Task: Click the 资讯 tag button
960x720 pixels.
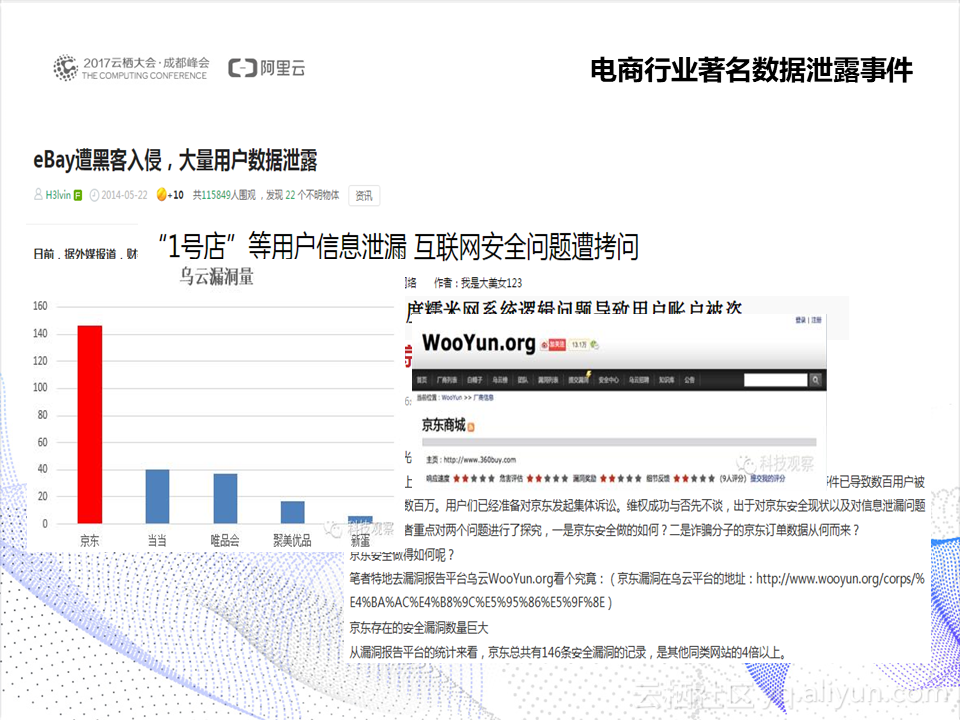Action: click(364, 195)
